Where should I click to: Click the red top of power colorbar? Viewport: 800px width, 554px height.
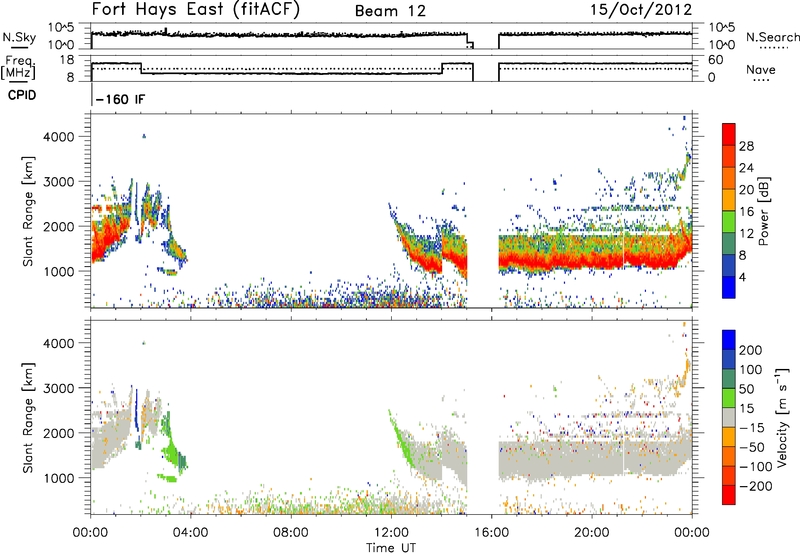(x=729, y=134)
